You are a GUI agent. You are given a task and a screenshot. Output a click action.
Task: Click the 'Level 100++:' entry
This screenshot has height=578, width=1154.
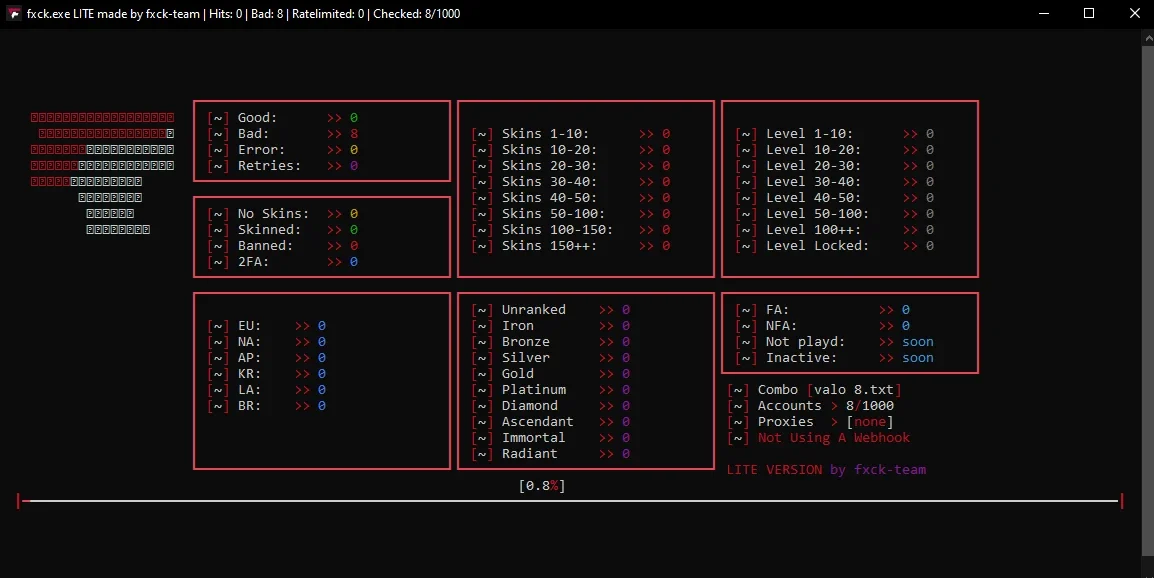click(x=835, y=230)
